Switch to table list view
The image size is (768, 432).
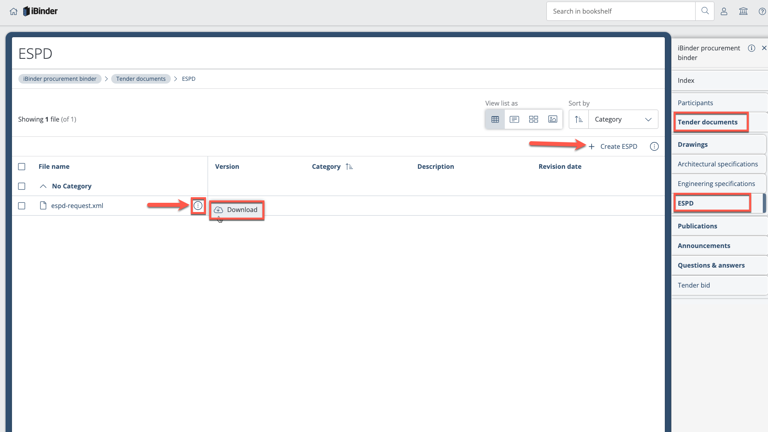pyautogui.click(x=495, y=119)
